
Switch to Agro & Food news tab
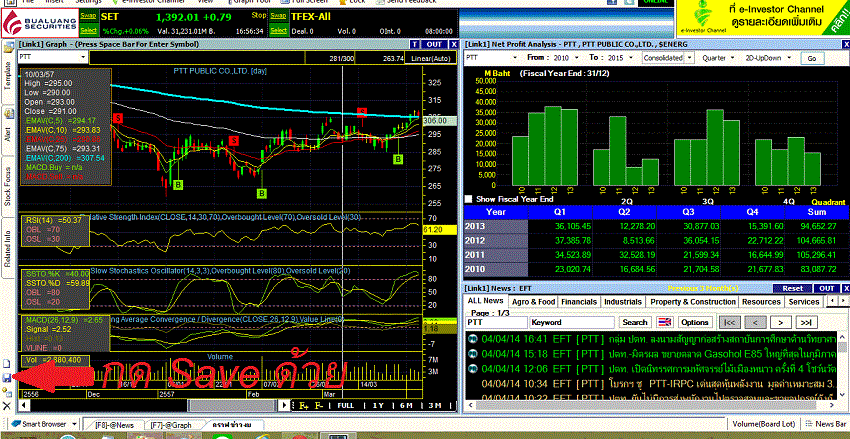tap(533, 301)
